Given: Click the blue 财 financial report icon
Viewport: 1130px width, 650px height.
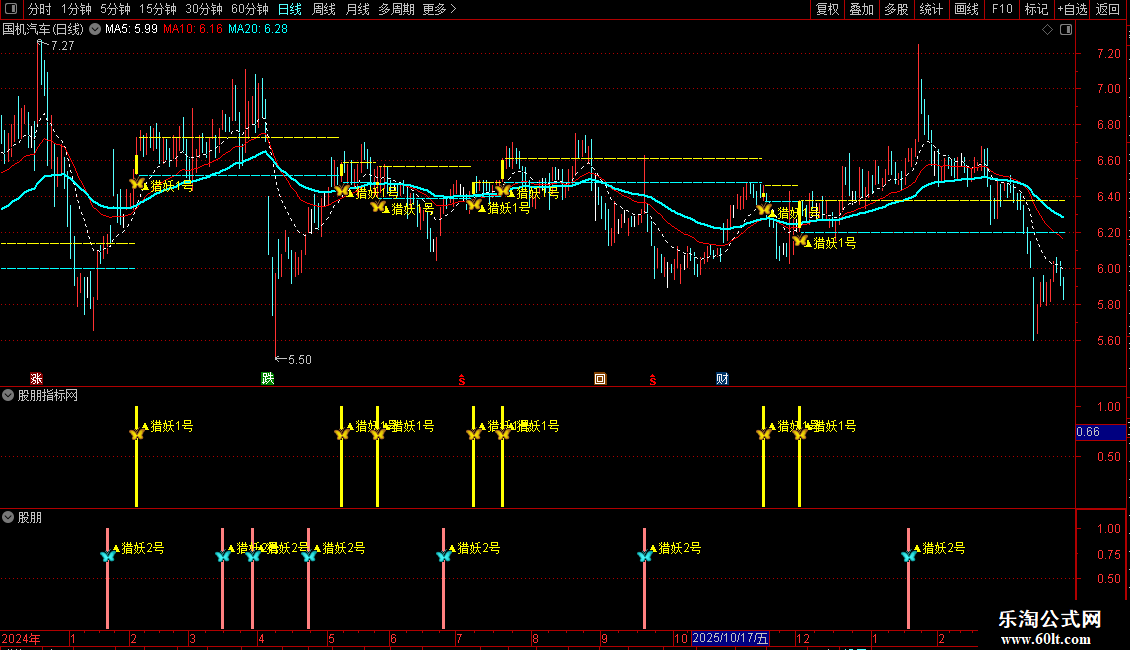Looking at the screenshot, I should 722,378.
